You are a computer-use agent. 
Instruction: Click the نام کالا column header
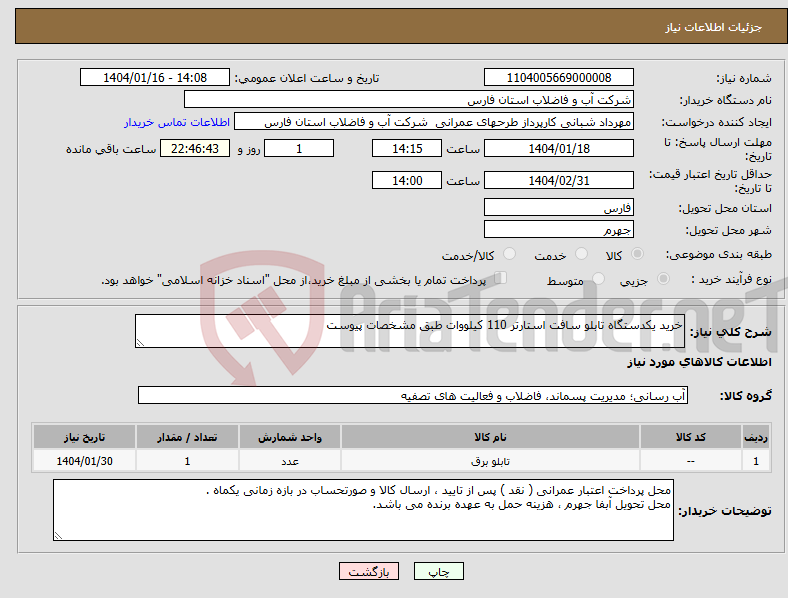(x=490, y=437)
